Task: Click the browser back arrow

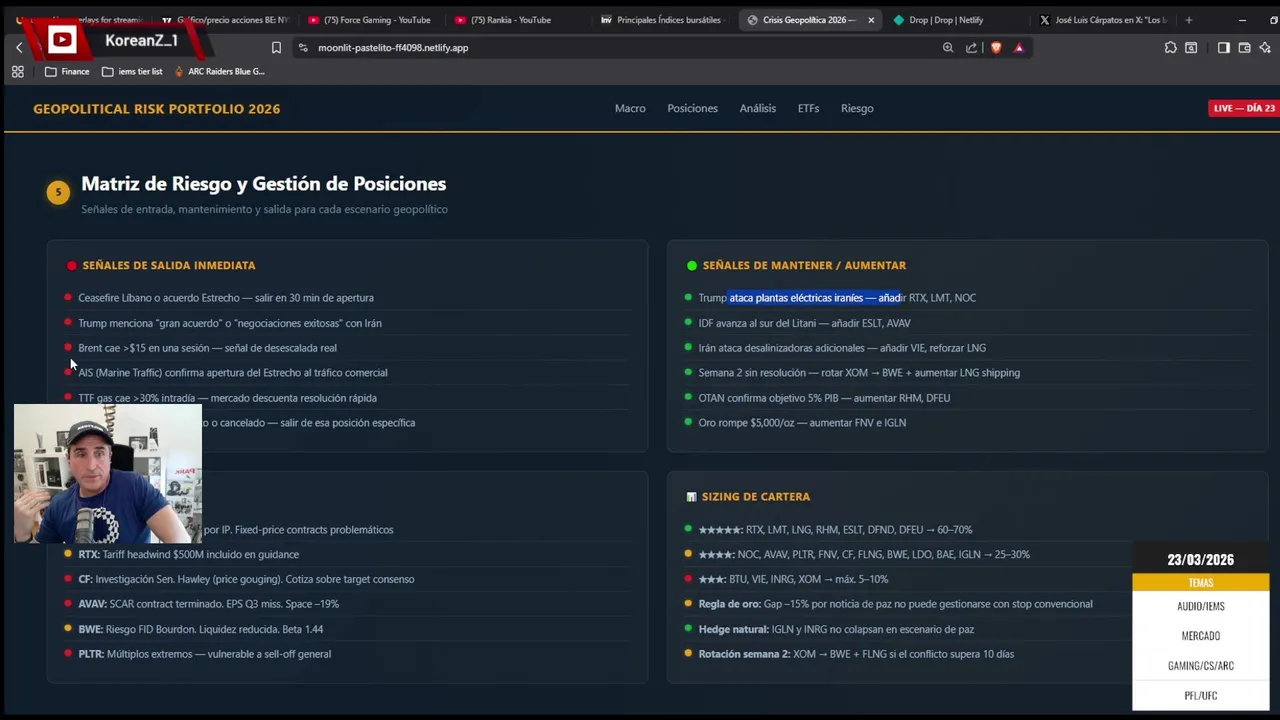Action: pyautogui.click(x=18, y=47)
